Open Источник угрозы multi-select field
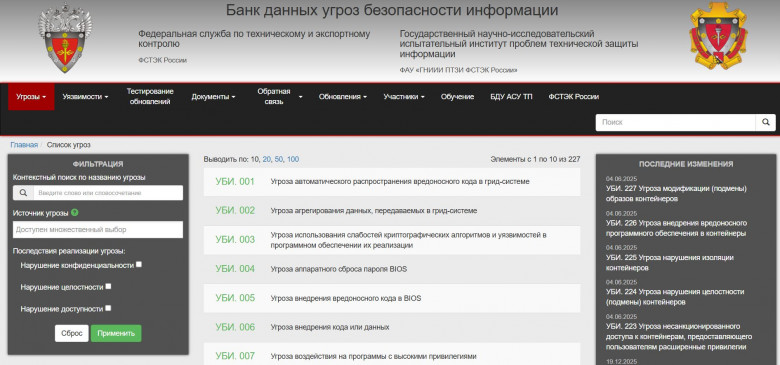The height and width of the screenshot is (365, 780). [x=98, y=230]
